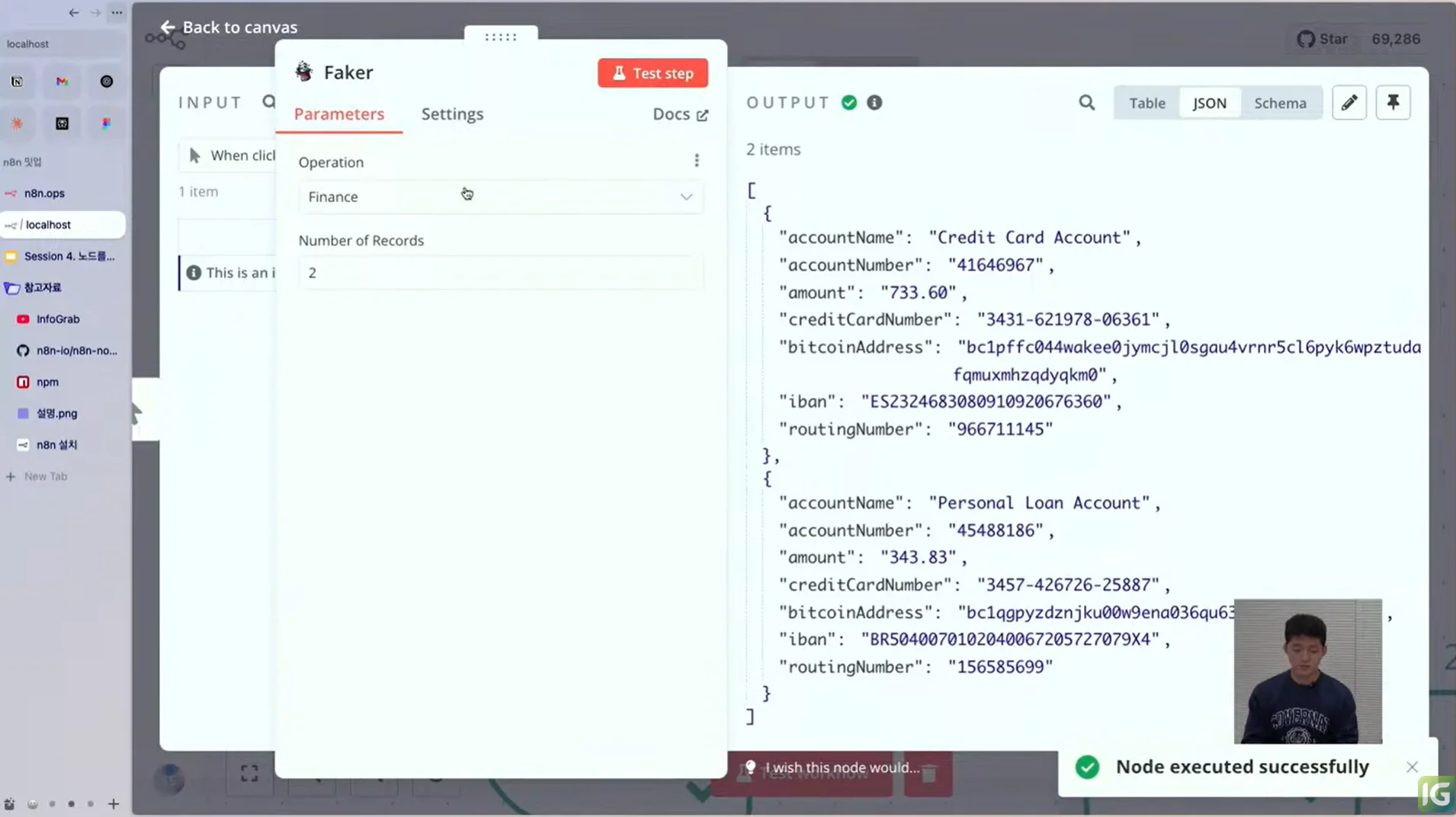Image resolution: width=1456 pixels, height=817 pixels.
Task: Switch output view to Schema
Action: coord(1280,103)
